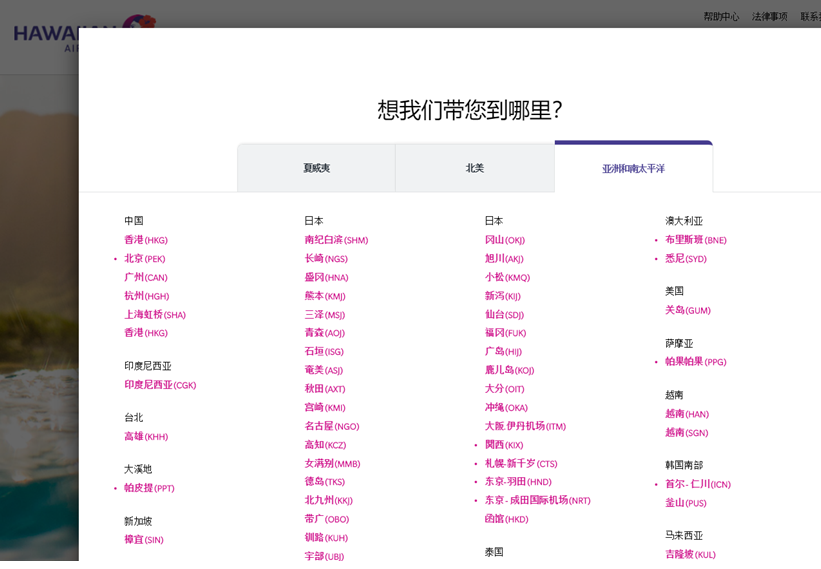This screenshot has height=569, width=821.
Task: Click 樟宜 (SIN) under 新加坡
Action: (144, 540)
